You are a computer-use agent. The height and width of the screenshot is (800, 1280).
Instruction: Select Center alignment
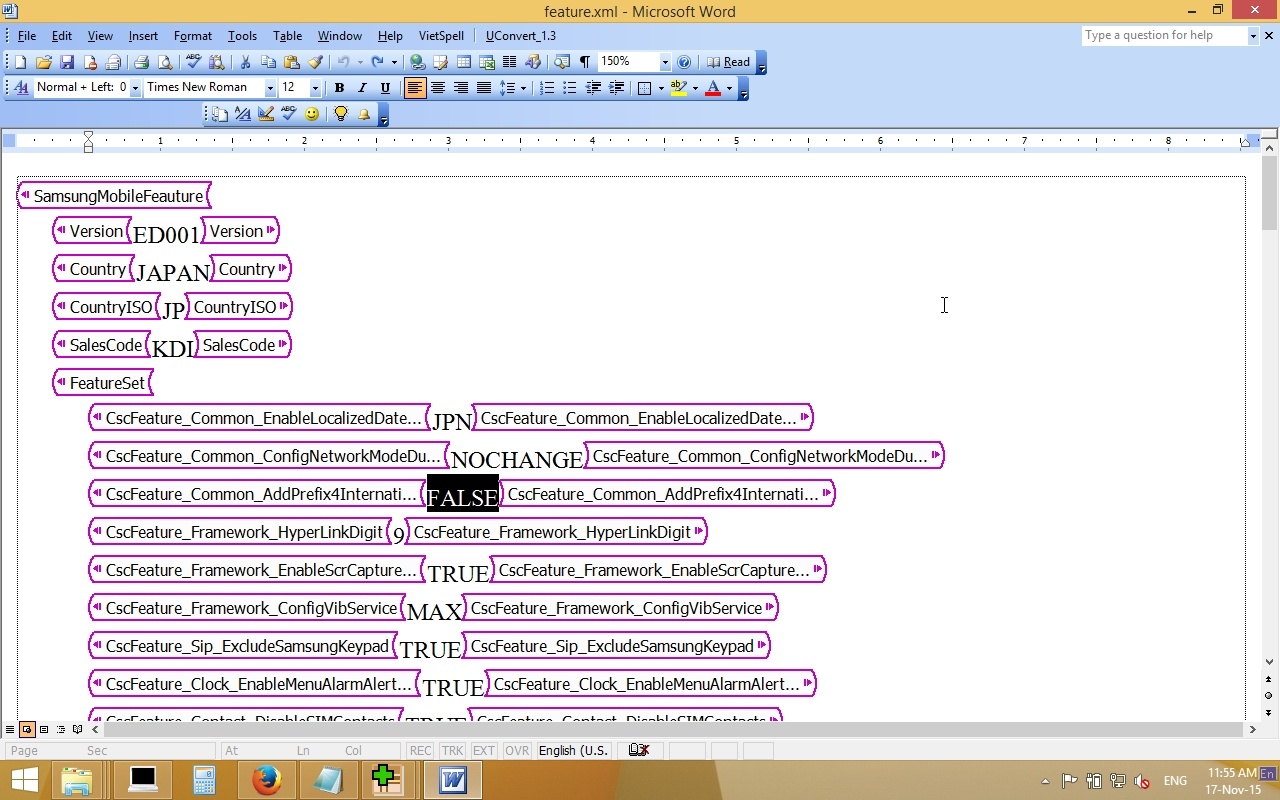437,88
